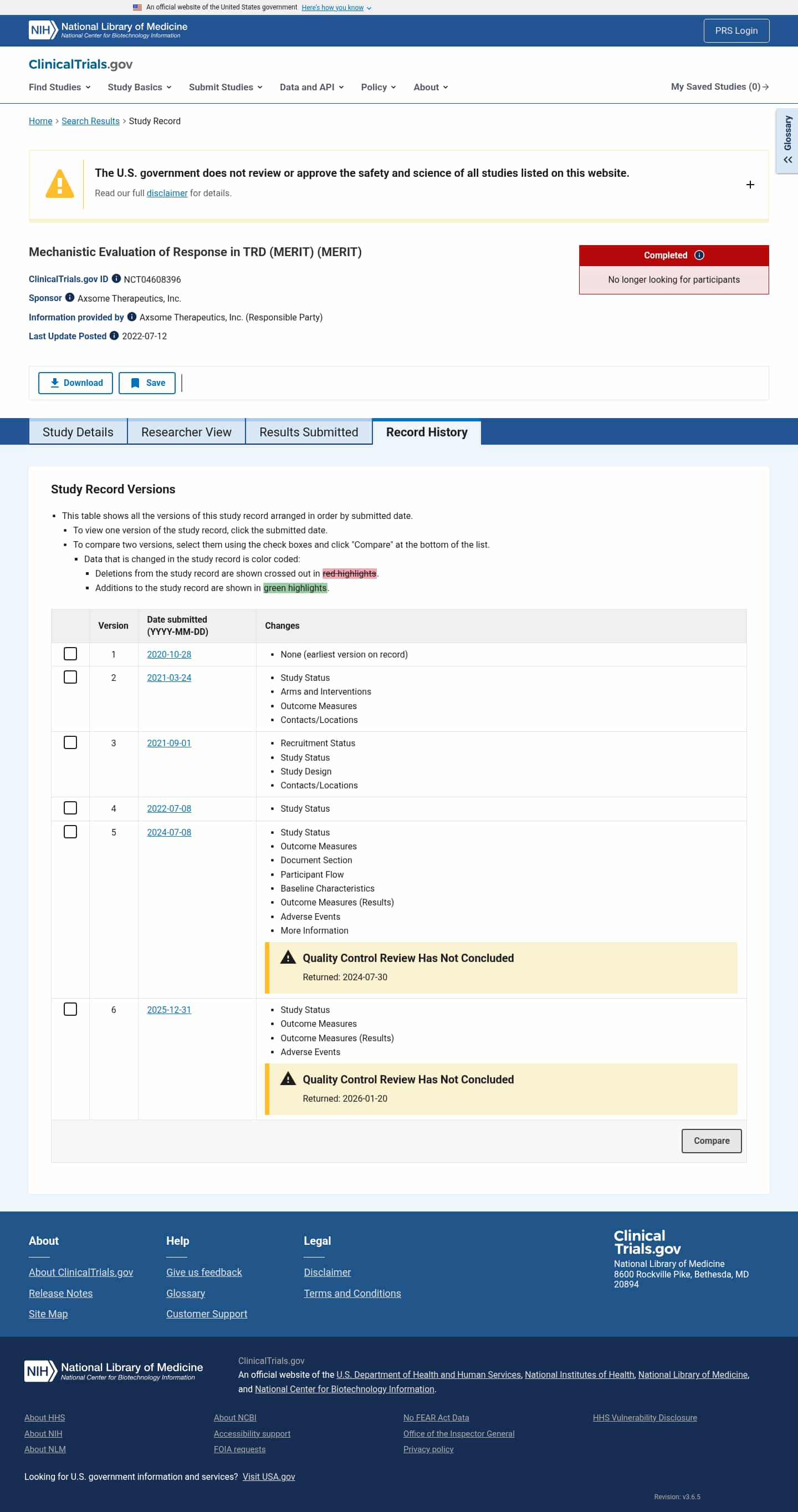Open FOIA requests link
Image resolution: width=798 pixels, height=1512 pixels.
pyautogui.click(x=239, y=1449)
